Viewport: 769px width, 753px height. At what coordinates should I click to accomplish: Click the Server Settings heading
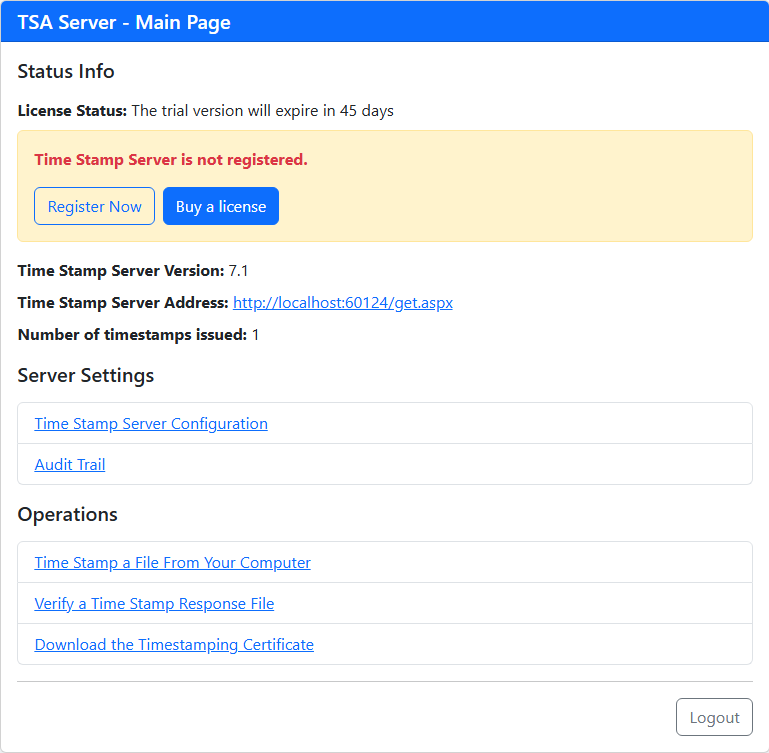[85, 375]
